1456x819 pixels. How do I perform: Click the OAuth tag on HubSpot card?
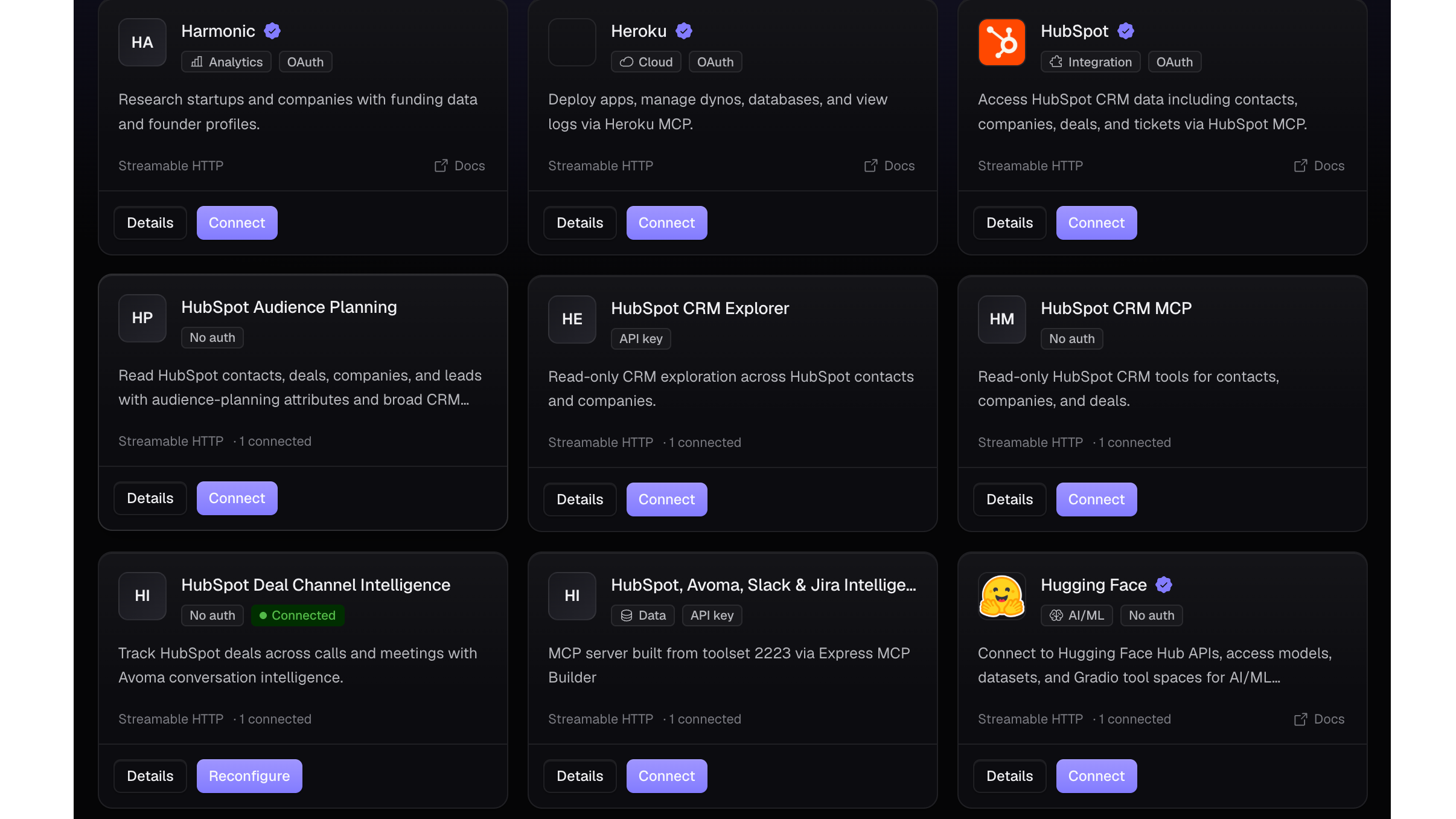(x=1175, y=62)
